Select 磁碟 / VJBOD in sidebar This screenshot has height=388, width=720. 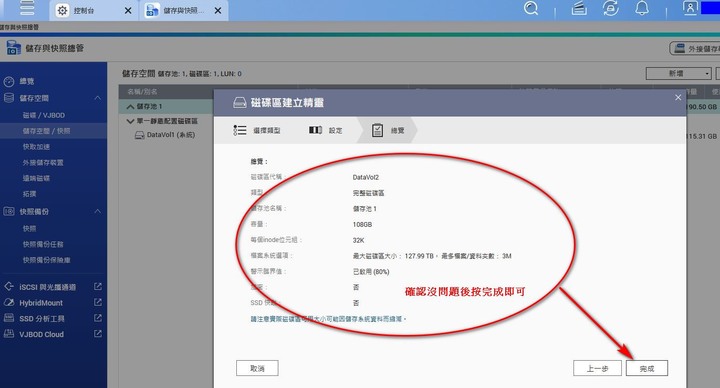coord(44,115)
